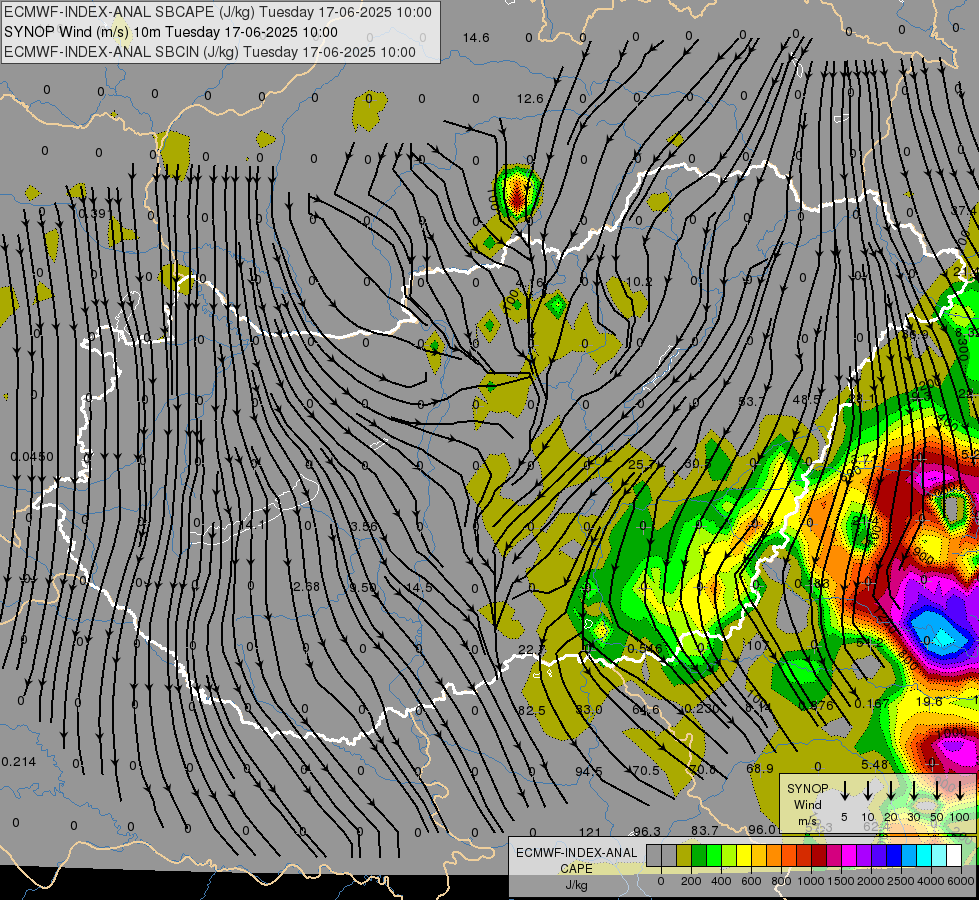Click the 12.6 value on map
Image resolution: width=979 pixels, height=900 pixels.
530,99
